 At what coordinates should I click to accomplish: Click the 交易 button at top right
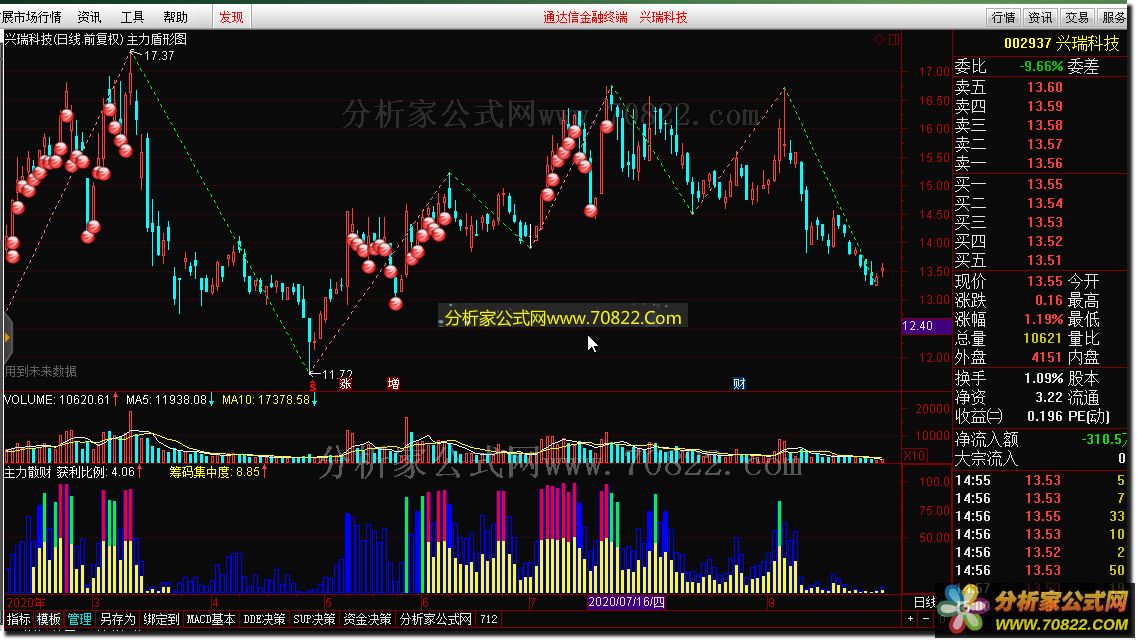tap(1077, 17)
